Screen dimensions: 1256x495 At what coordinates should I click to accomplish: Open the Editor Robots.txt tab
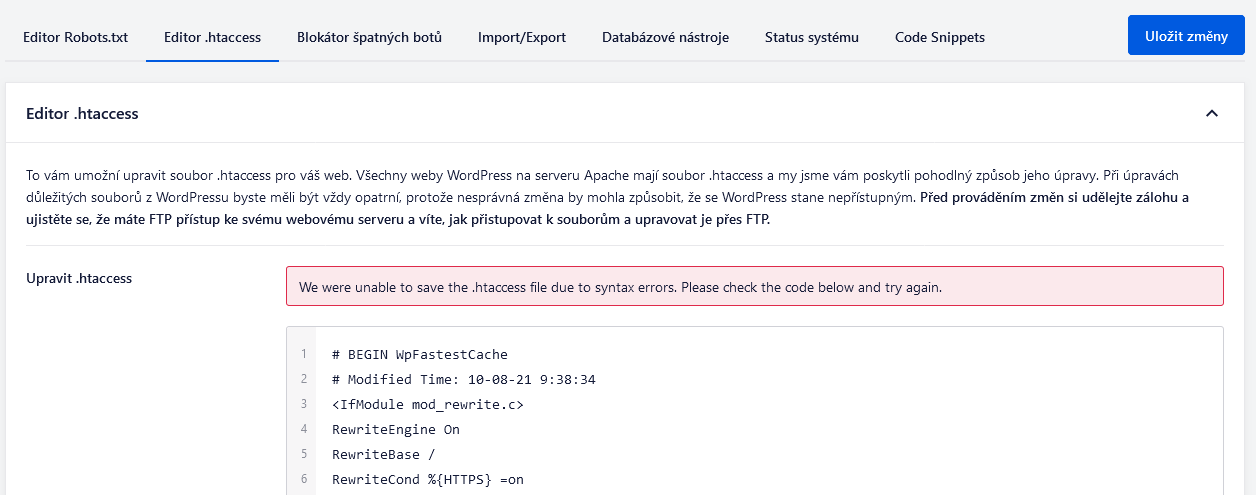click(x=75, y=37)
